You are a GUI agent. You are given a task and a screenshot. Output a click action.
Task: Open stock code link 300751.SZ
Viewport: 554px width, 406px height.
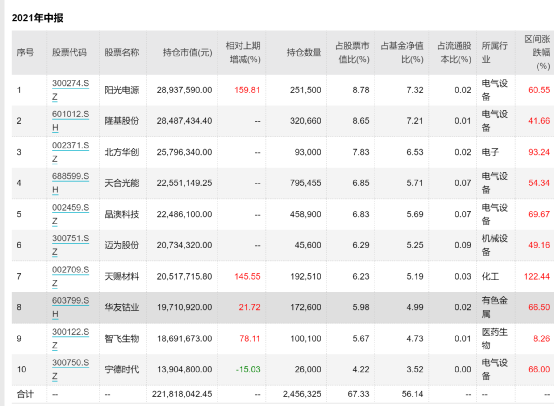[71, 245]
